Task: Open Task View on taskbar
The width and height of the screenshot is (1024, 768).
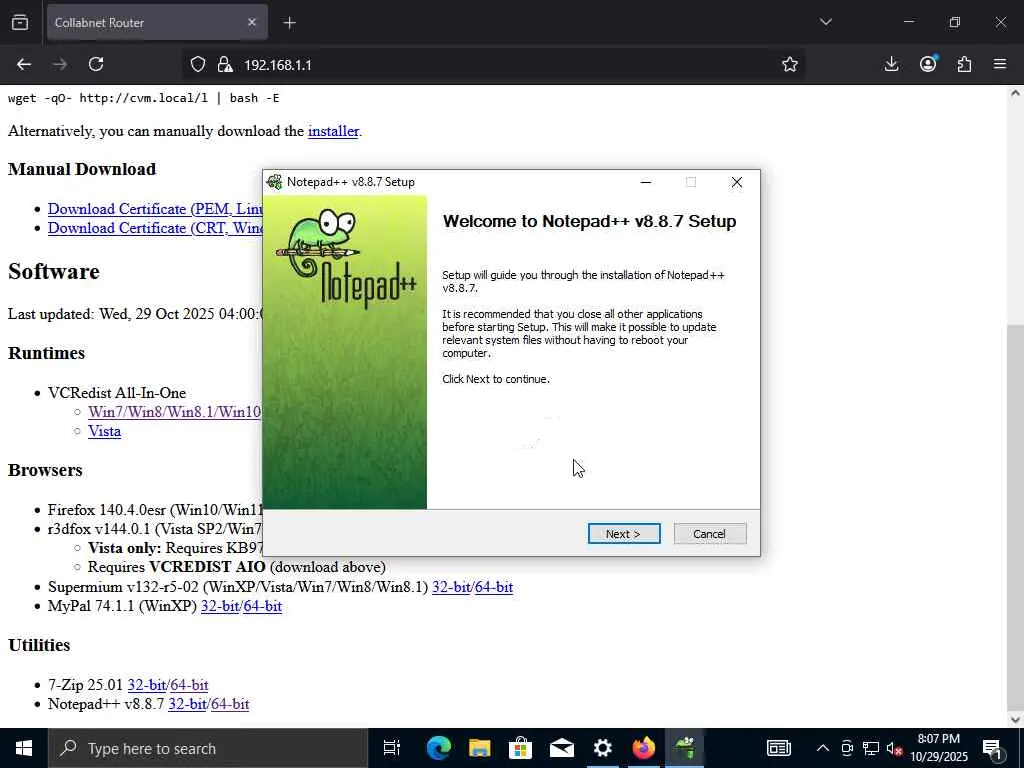Action: (391, 748)
